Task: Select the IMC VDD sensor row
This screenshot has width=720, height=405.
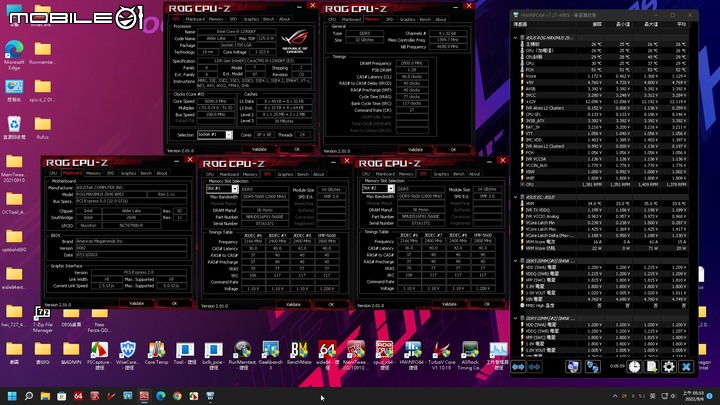Action: tap(603, 140)
